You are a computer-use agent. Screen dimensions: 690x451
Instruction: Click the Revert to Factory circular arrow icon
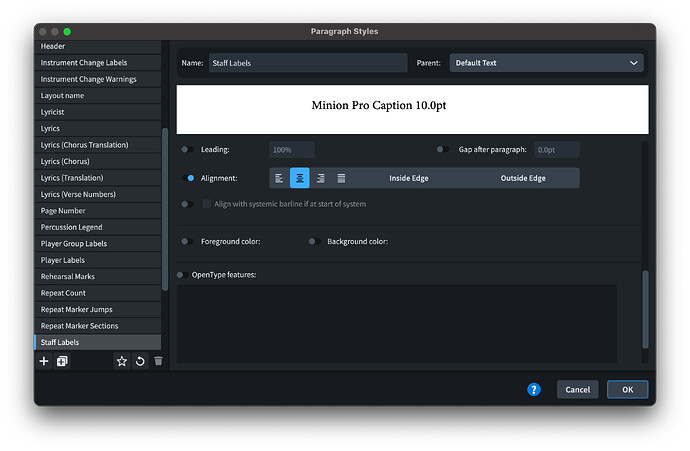click(x=140, y=361)
